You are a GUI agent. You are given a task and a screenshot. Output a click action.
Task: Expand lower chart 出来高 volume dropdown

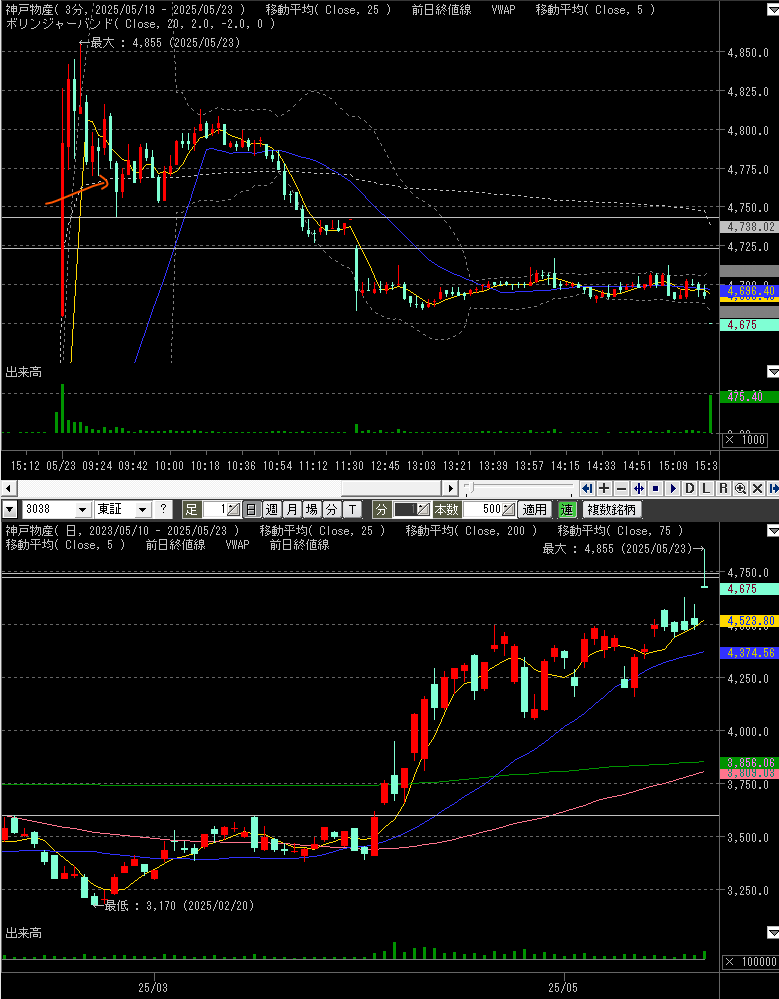click(773, 933)
